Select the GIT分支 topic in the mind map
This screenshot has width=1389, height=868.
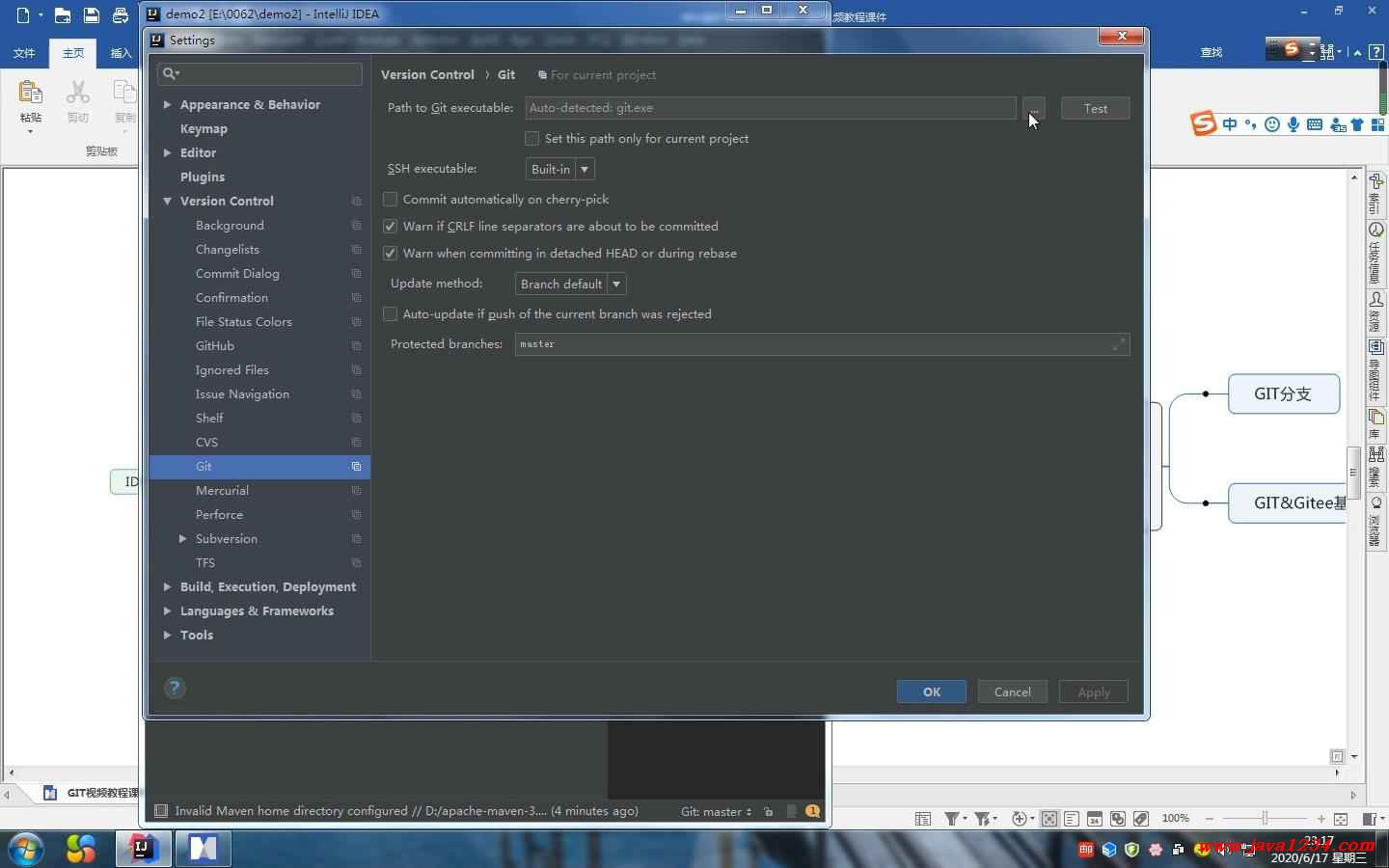1283,393
